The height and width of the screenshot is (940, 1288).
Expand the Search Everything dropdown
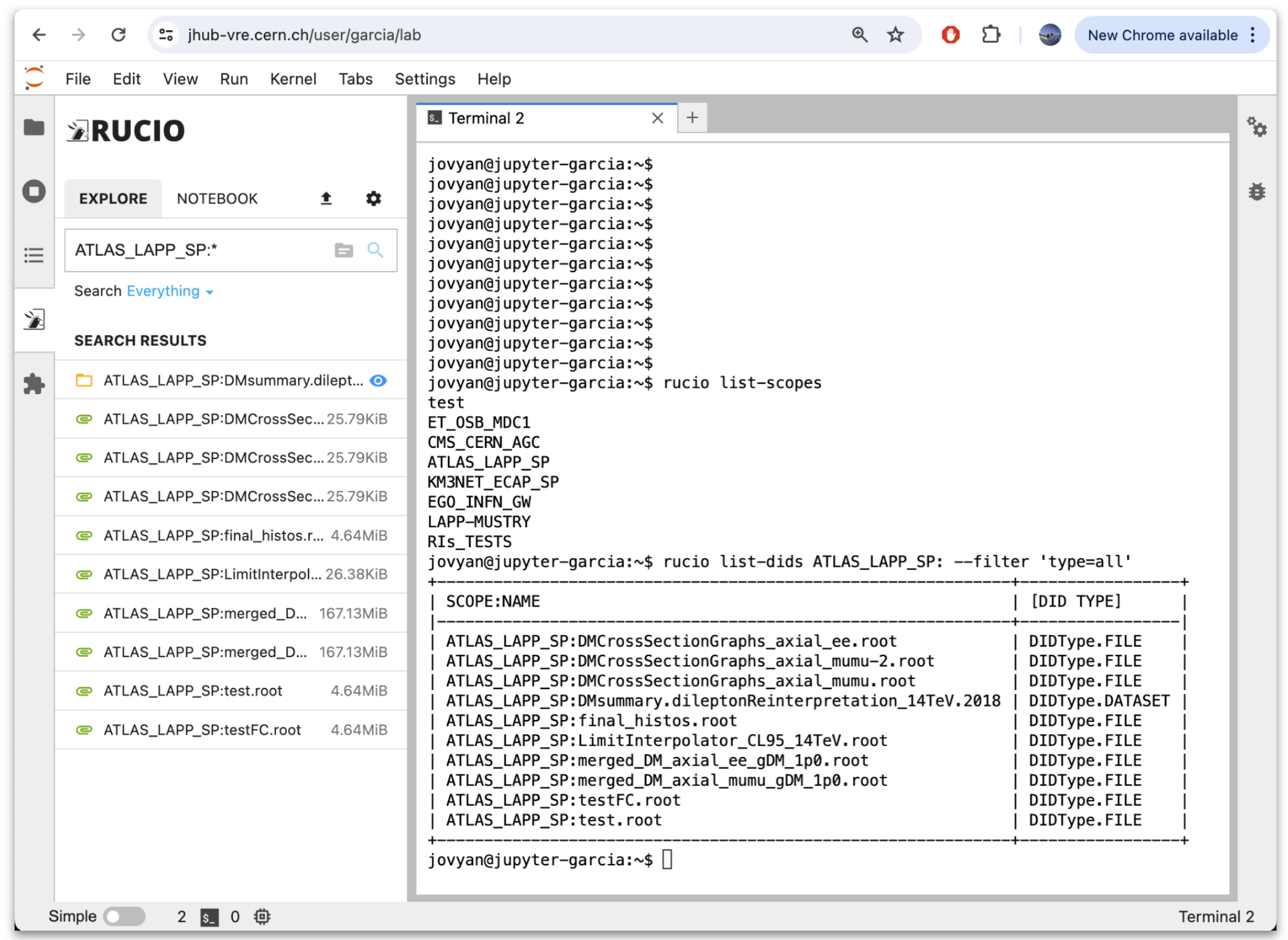(169, 292)
